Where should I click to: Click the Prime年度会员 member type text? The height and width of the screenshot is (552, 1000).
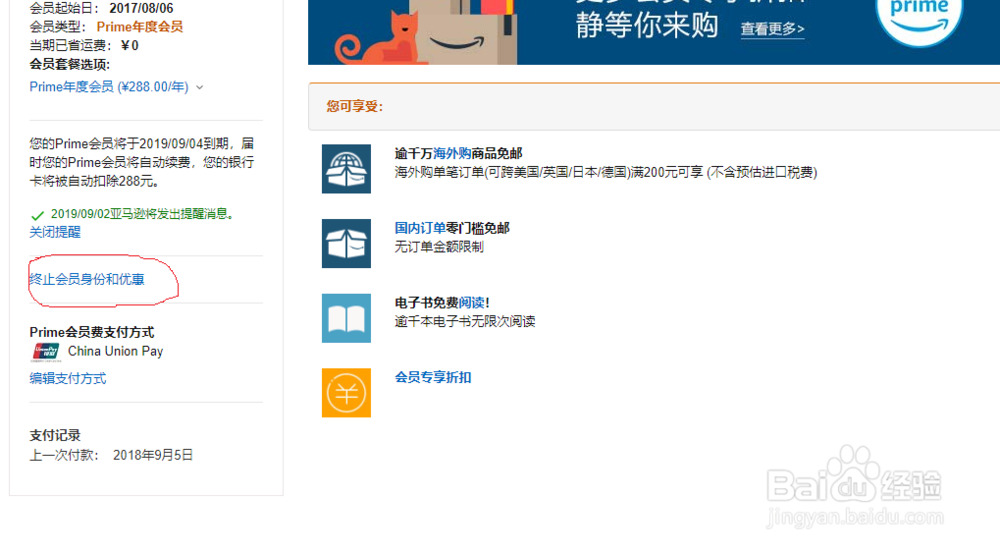click(140, 27)
